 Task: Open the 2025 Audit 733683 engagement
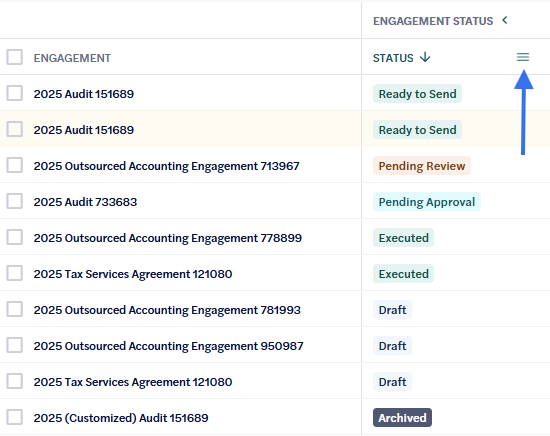85,202
